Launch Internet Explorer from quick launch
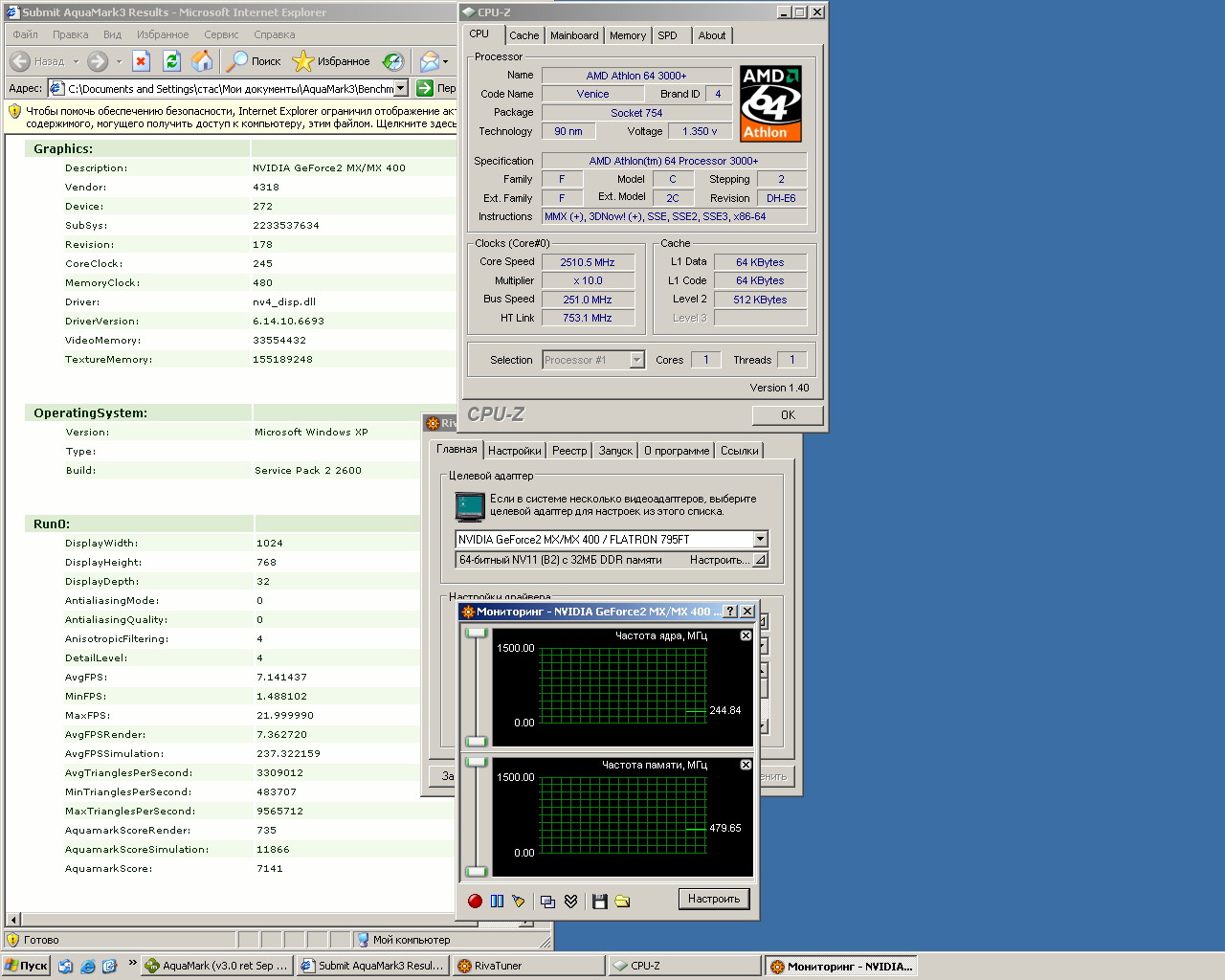1225x980 pixels. point(87,966)
